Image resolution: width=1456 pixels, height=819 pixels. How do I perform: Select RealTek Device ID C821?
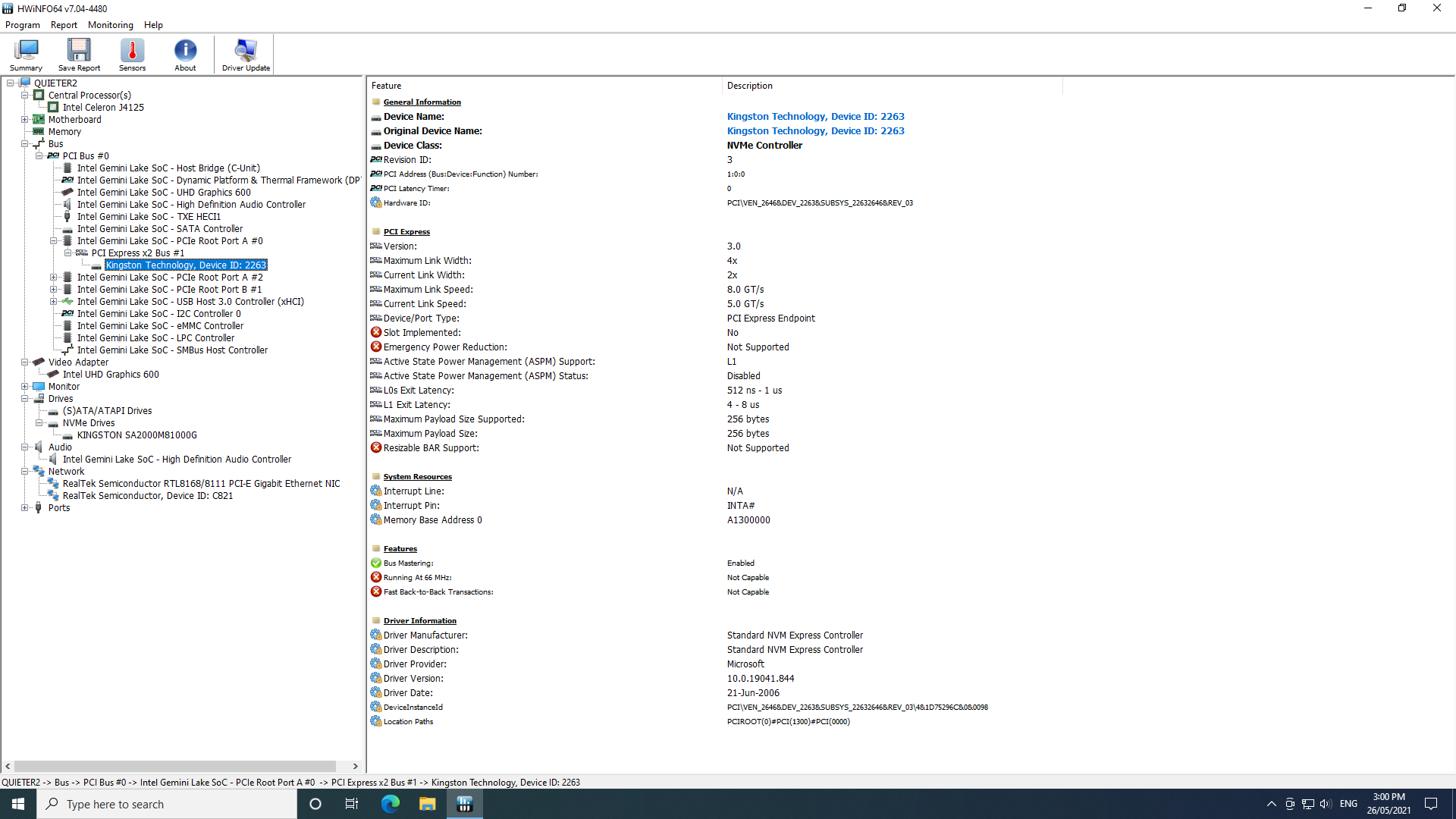147,496
